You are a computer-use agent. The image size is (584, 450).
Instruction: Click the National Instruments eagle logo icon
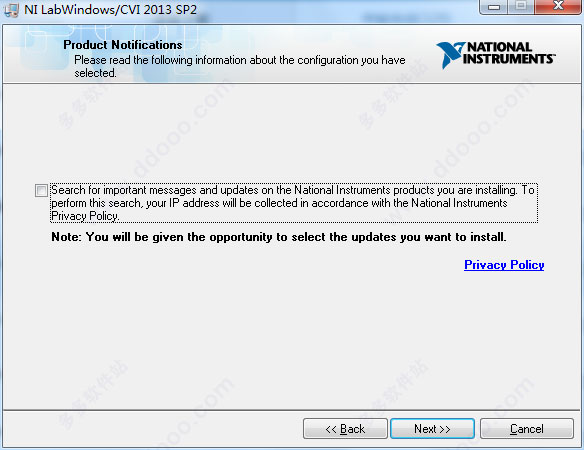coord(450,55)
